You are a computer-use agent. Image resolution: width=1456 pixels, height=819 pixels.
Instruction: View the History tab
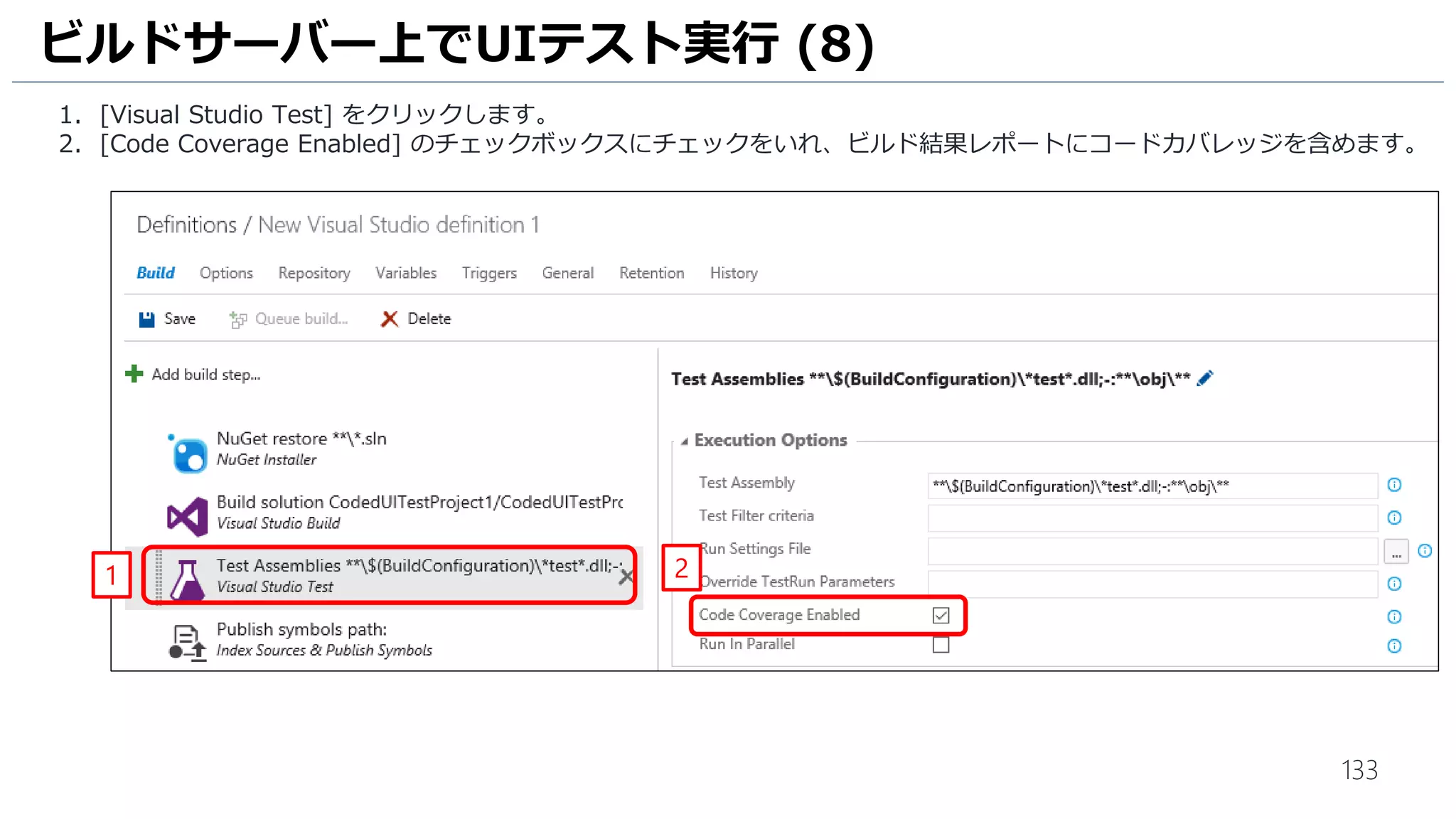coord(734,273)
